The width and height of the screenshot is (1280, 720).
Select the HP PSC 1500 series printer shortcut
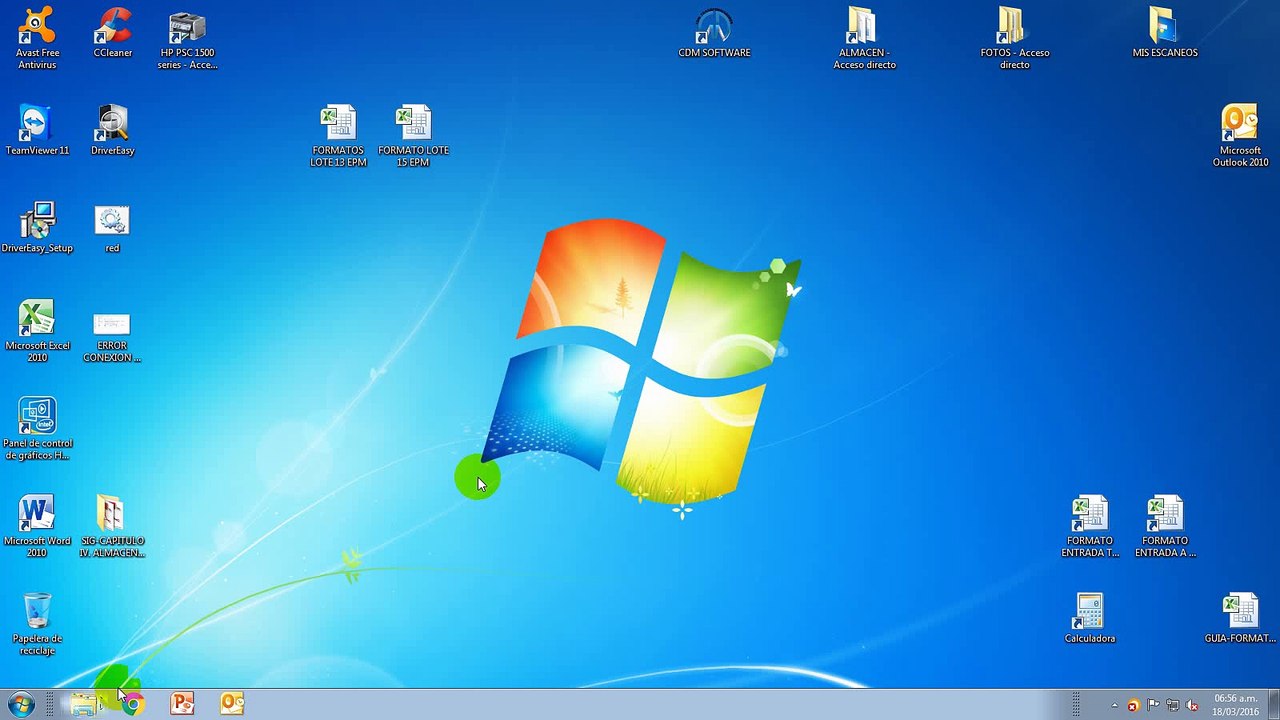[187, 38]
